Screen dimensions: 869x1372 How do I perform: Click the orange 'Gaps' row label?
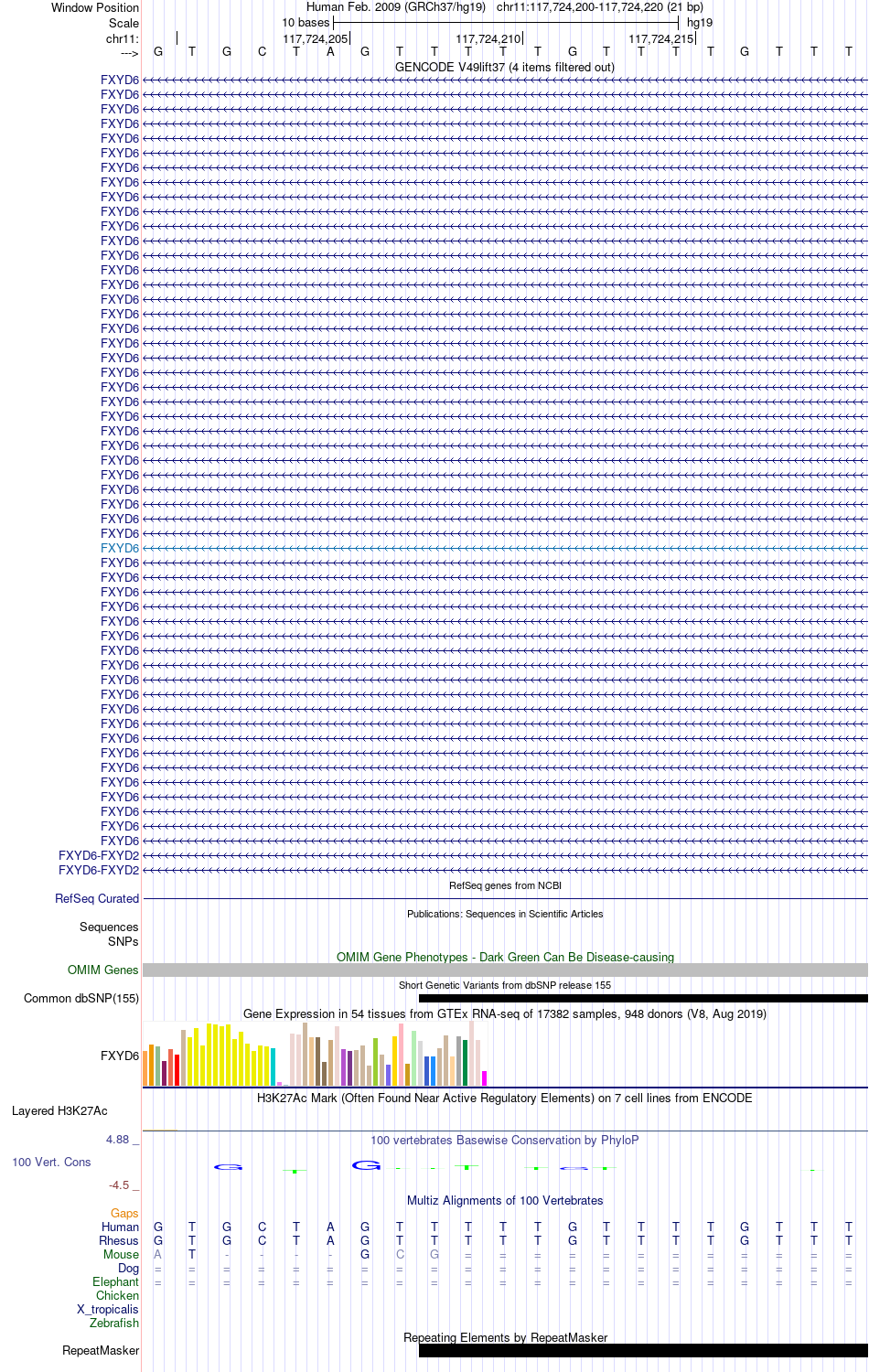[x=124, y=1214]
